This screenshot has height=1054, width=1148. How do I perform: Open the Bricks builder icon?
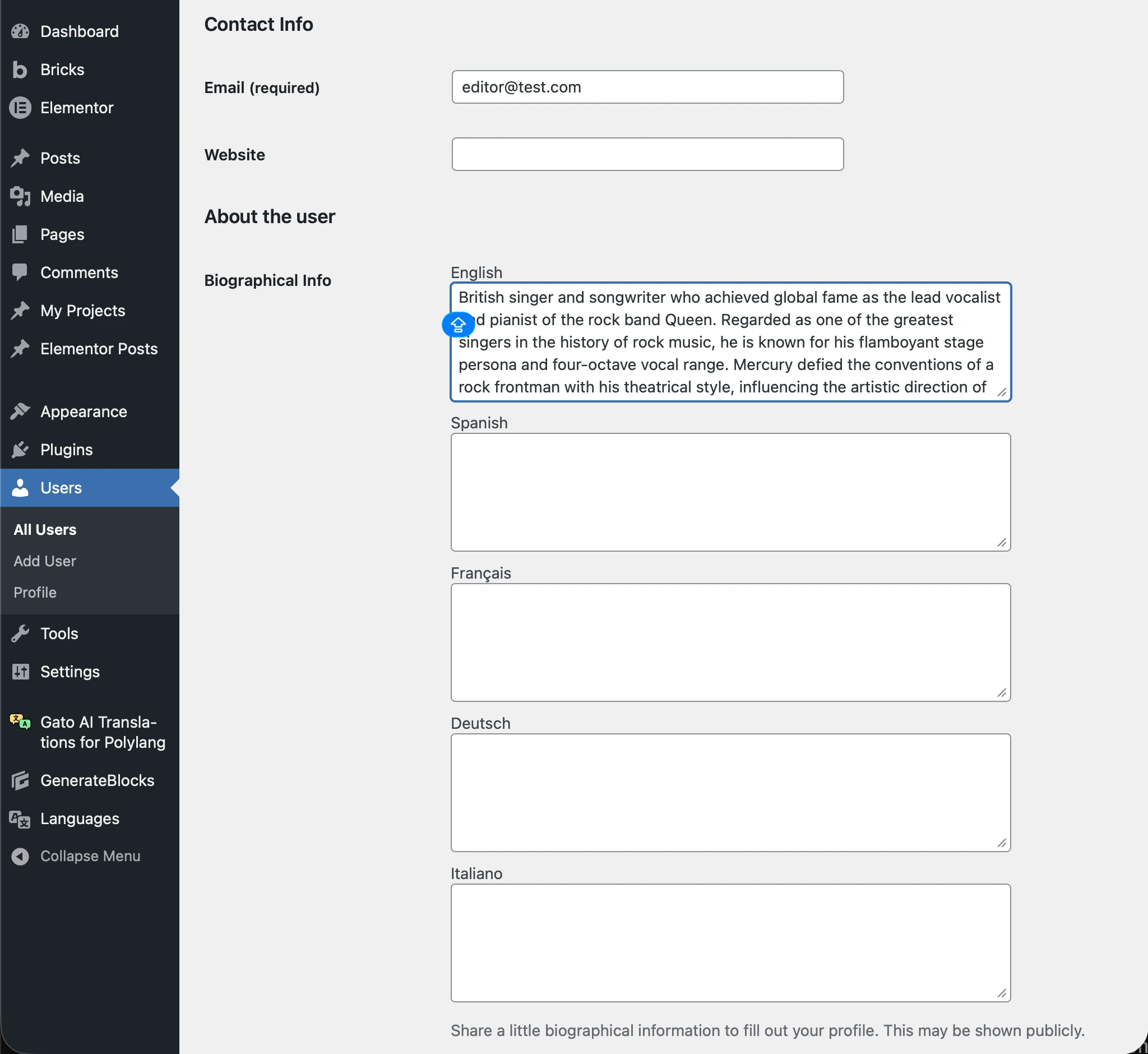(x=20, y=70)
